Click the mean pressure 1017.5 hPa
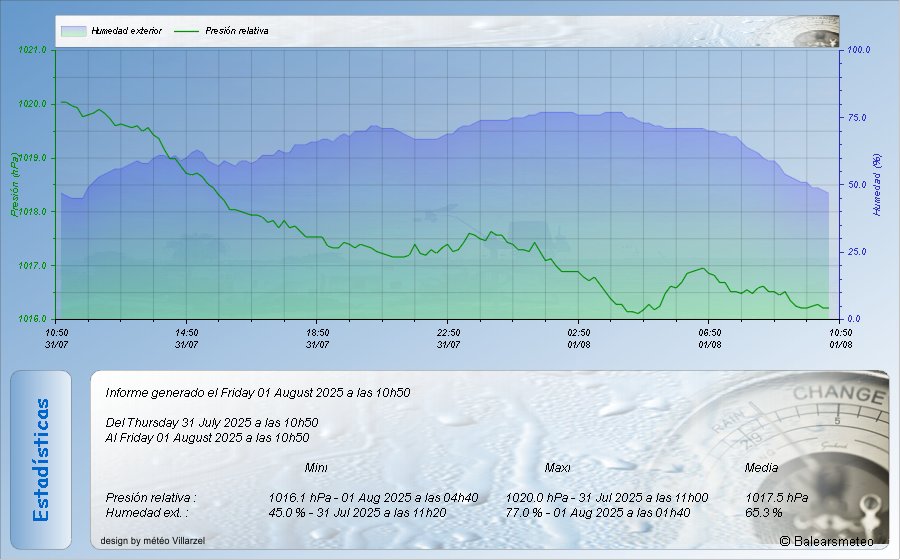 (x=777, y=497)
